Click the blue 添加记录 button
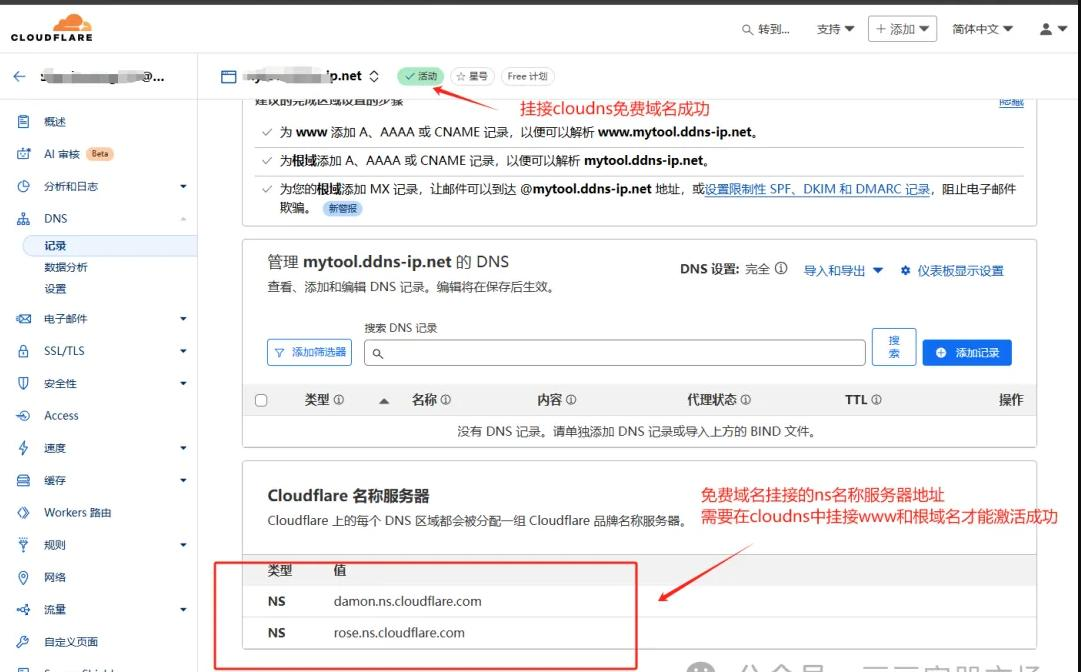Viewport: 1081px width, 672px height. pos(967,352)
